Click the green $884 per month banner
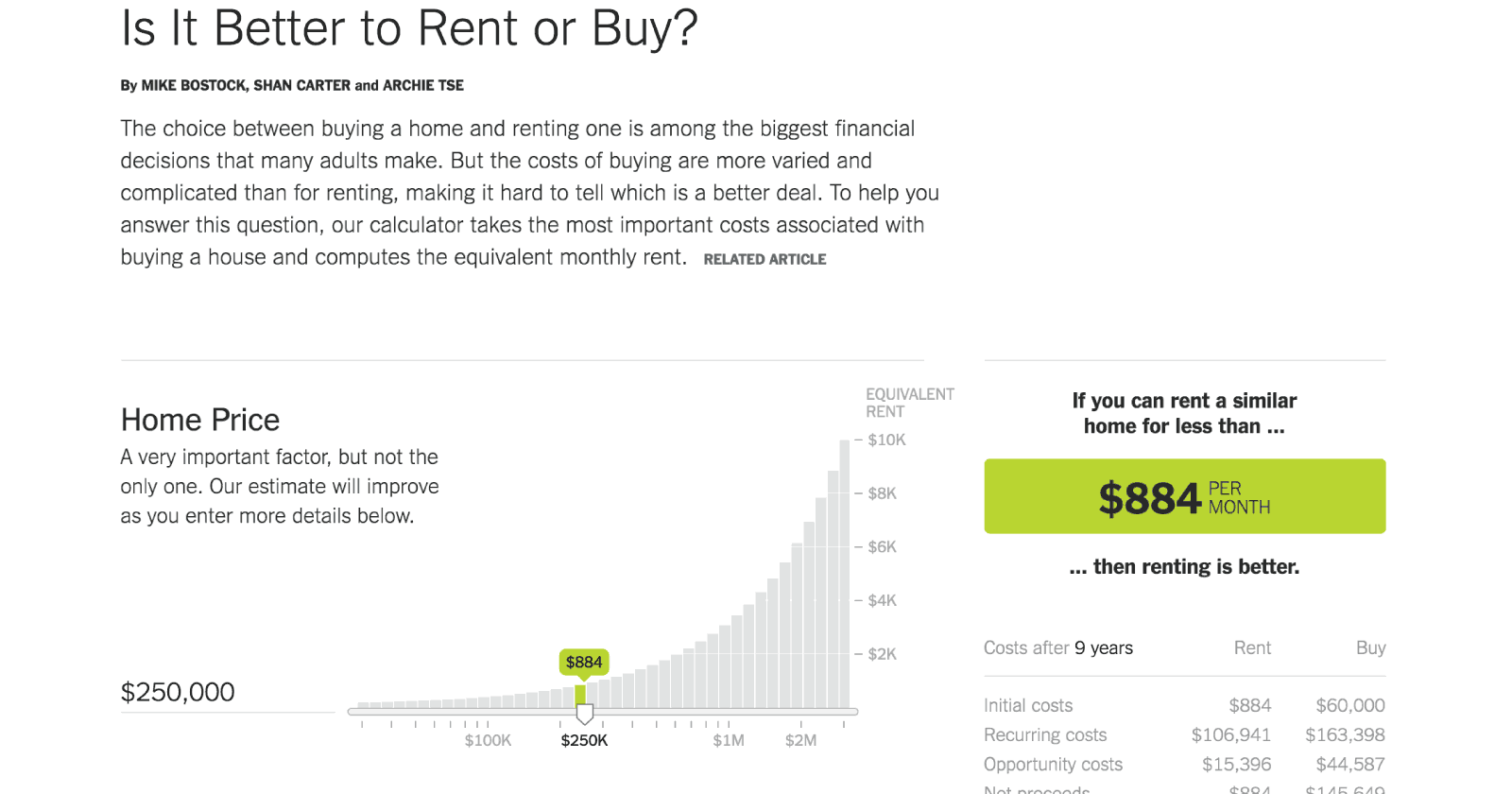The width and height of the screenshot is (1512, 794). pyautogui.click(x=1185, y=496)
